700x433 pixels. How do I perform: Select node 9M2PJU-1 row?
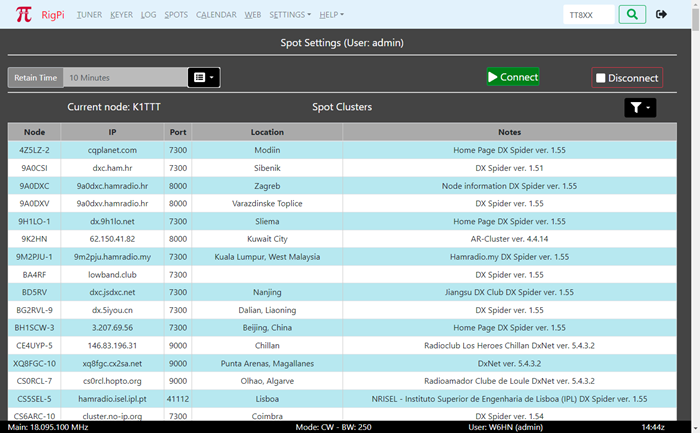[x=342, y=257]
